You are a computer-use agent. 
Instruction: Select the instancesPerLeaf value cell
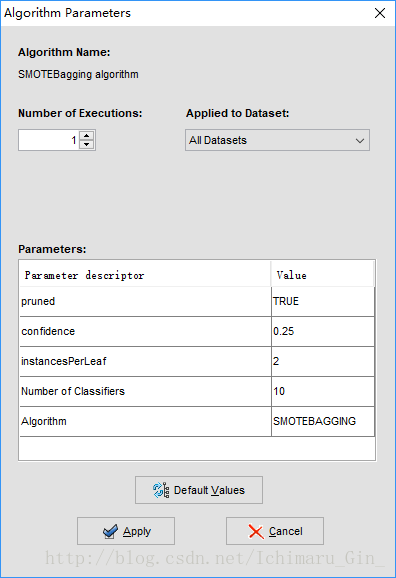[323, 361]
